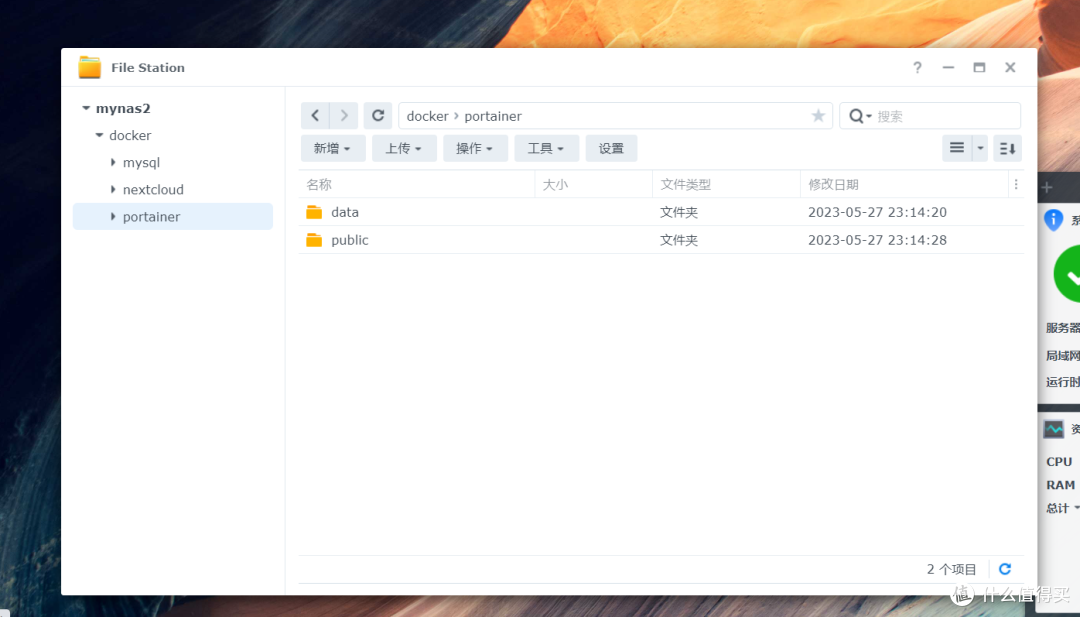Open the sort order options
1080x617 pixels.
coord(1007,148)
